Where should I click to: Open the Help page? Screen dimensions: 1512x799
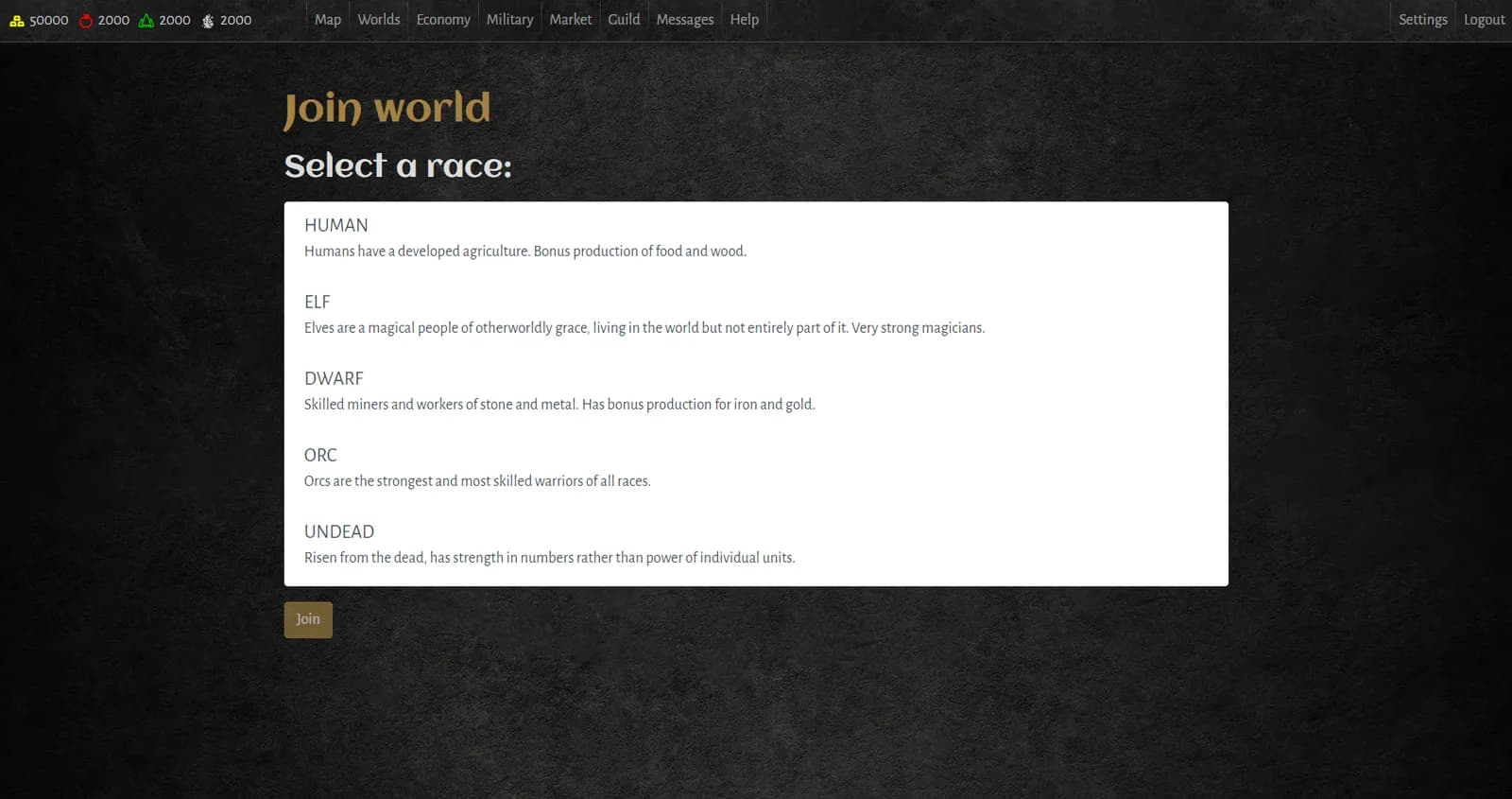pos(745,20)
